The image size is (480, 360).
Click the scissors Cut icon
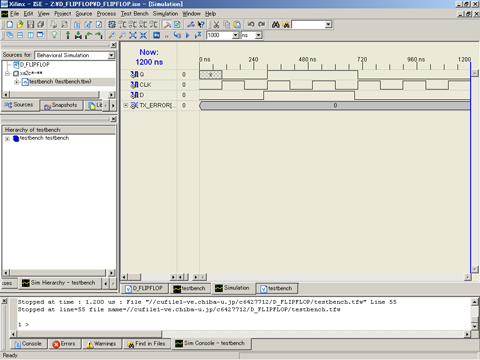point(216,24)
